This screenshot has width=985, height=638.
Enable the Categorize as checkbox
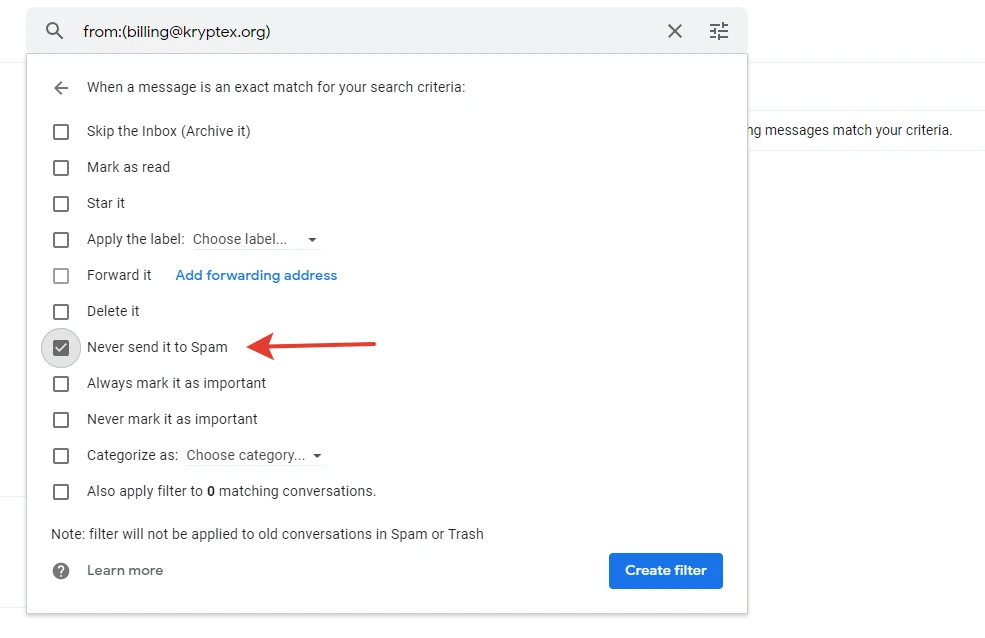(61, 456)
